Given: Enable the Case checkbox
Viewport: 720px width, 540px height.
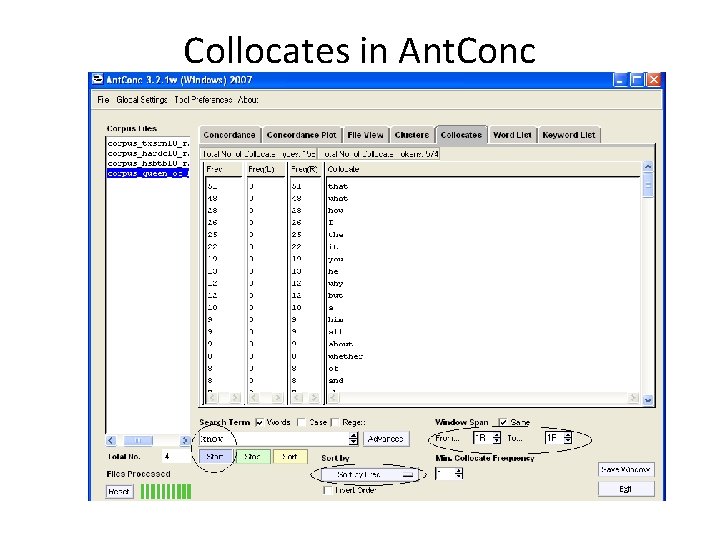Looking at the screenshot, I should click(301, 422).
